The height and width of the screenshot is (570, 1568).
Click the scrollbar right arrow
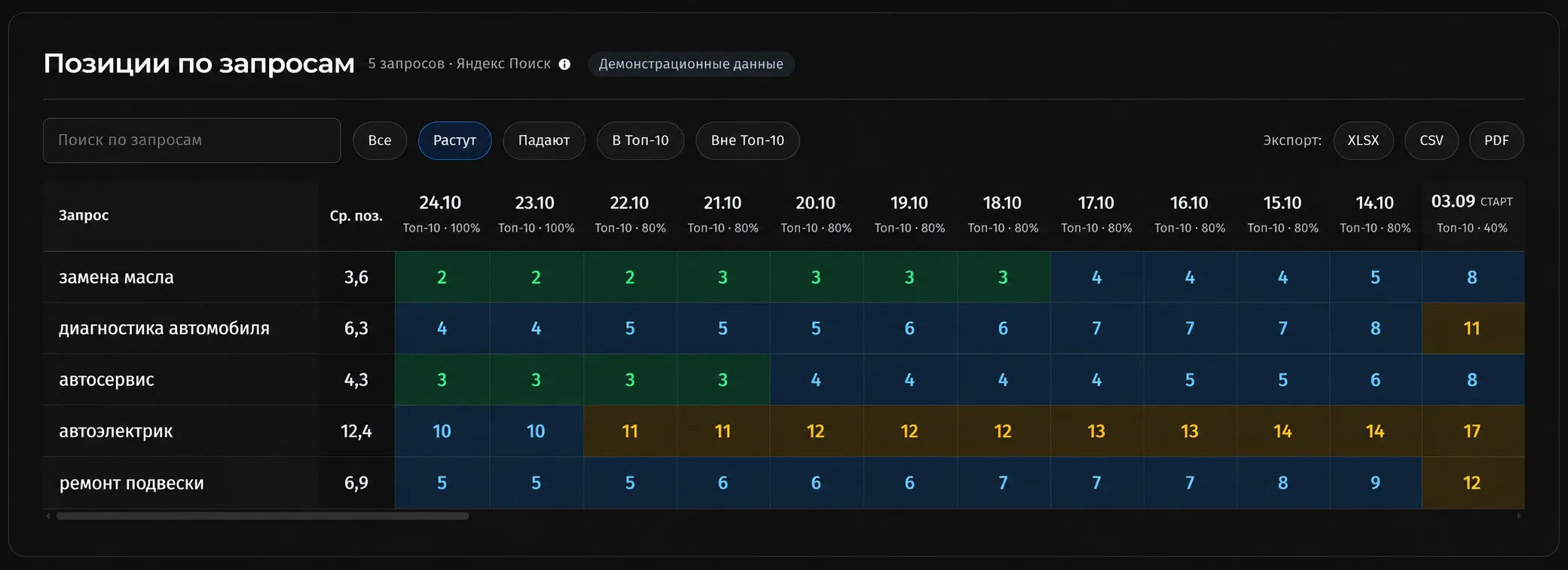click(x=1519, y=516)
